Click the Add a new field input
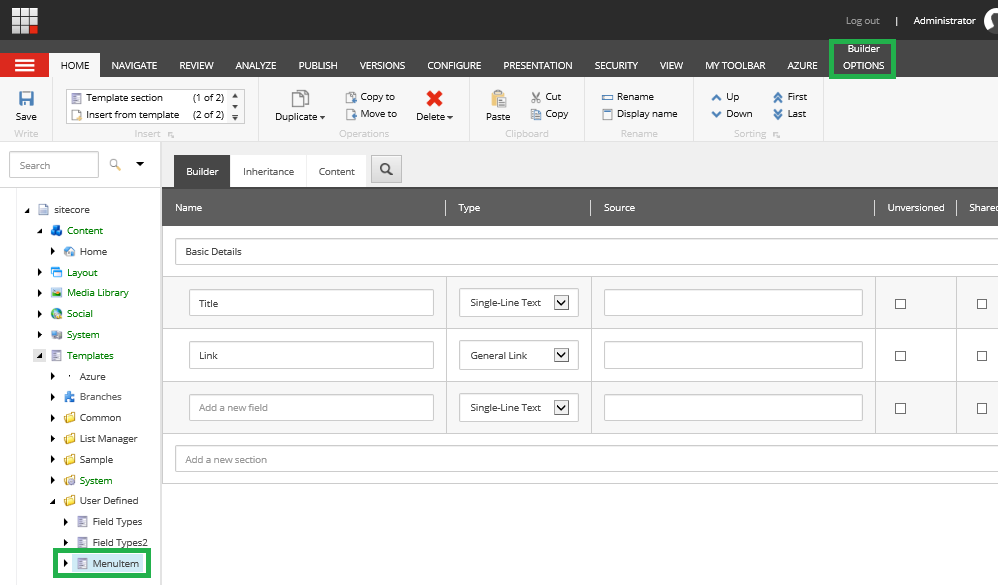 tap(311, 408)
